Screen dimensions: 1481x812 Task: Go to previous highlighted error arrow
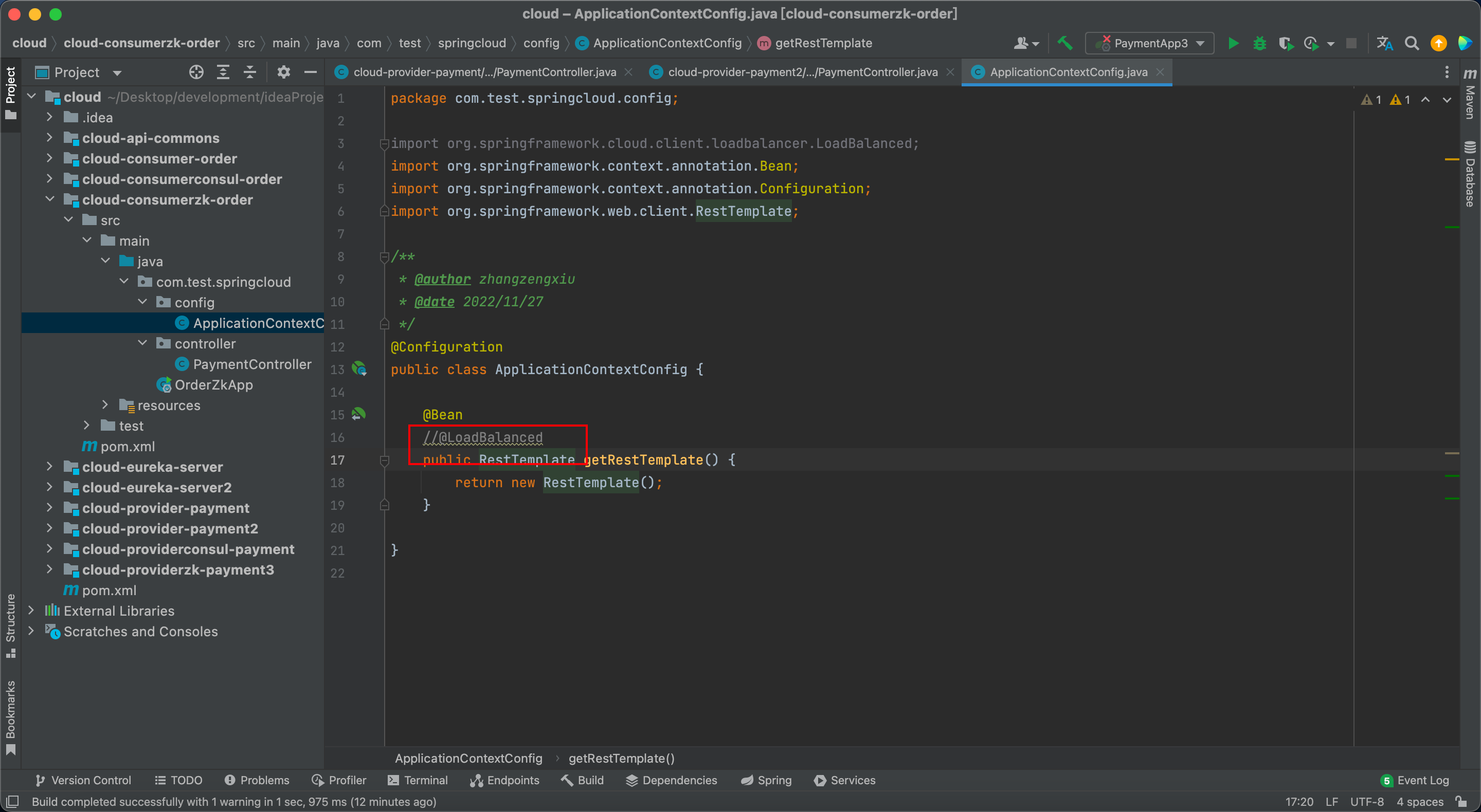tap(1425, 99)
